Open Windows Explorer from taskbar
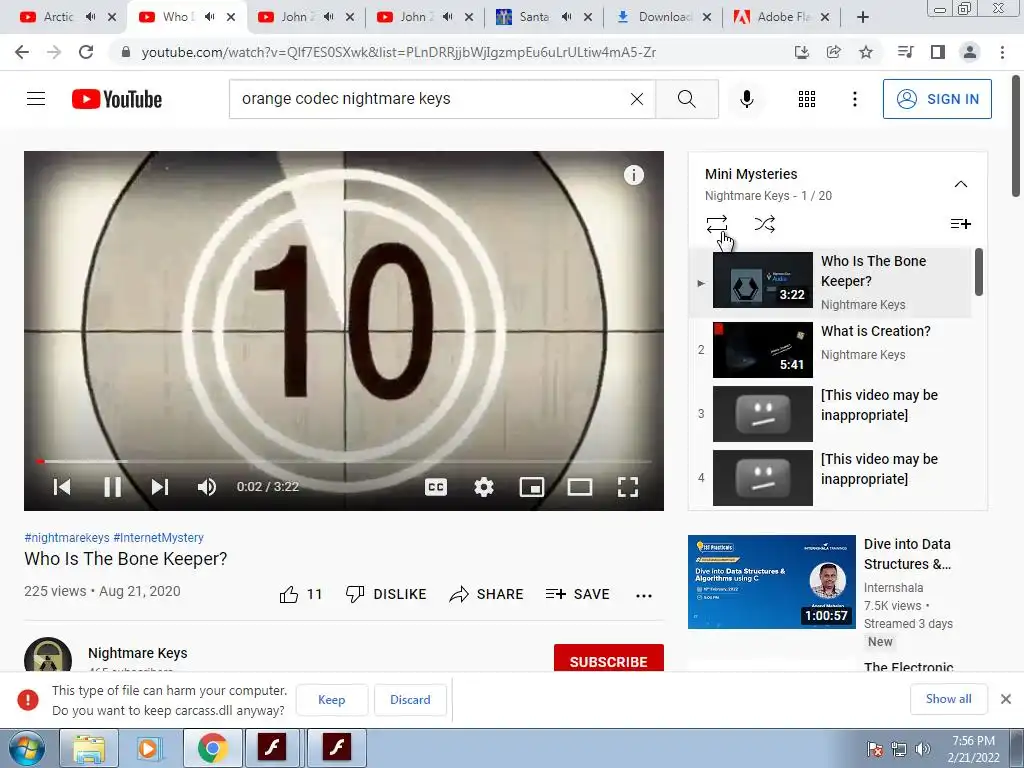1024x768 pixels. 89,748
